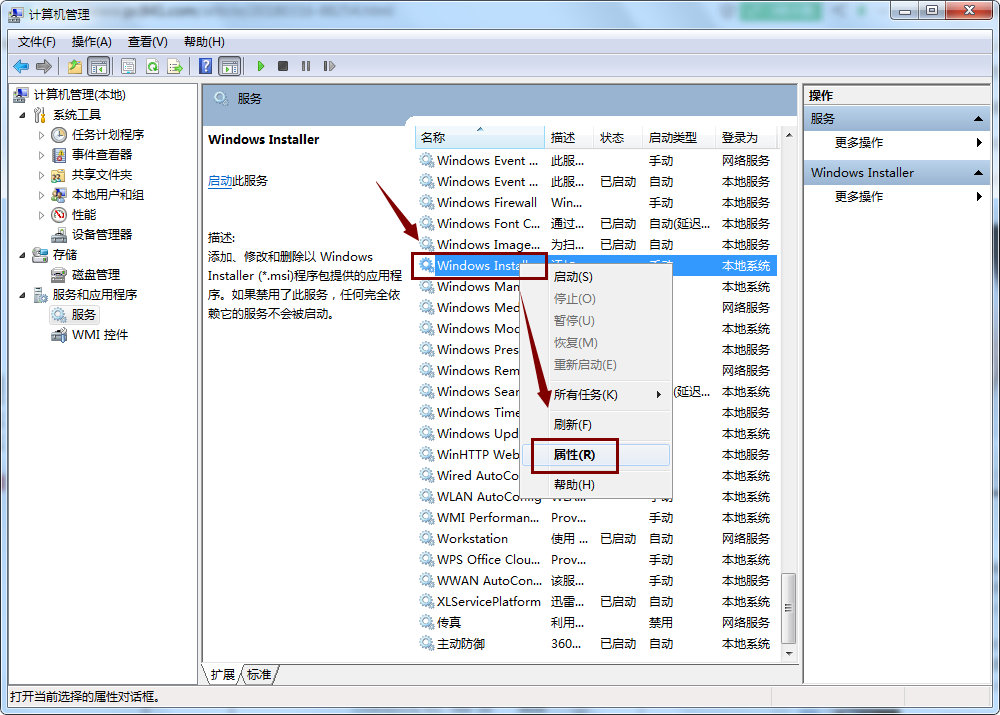Click the Forward navigation arrow
Viewport: 1000px width, 715px height.
coord(44,66)
